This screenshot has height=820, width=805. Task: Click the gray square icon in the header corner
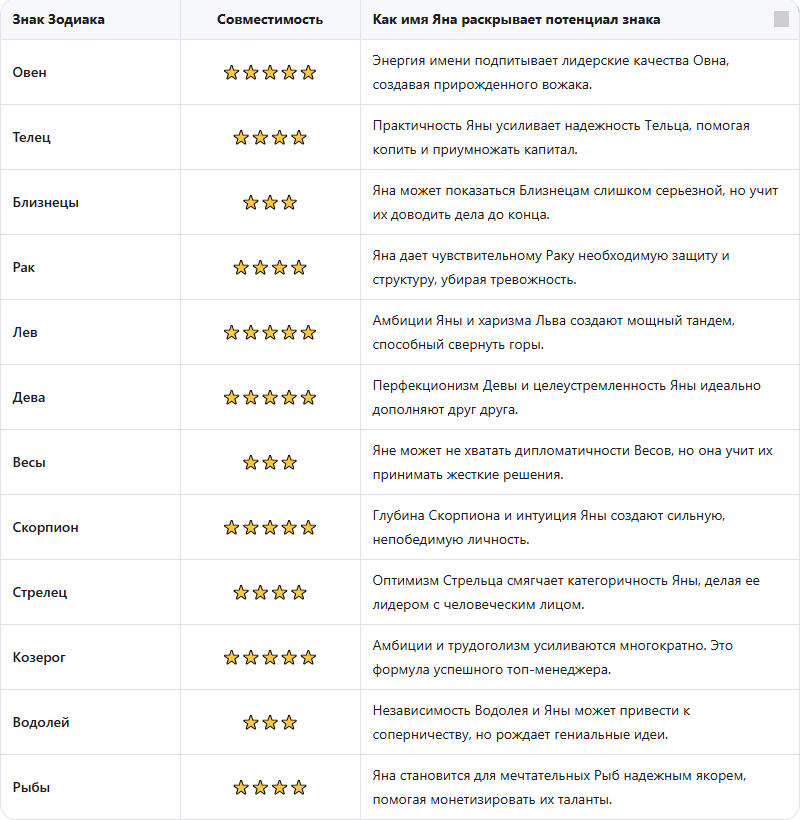pyautogui.click(x=781, y=19)
